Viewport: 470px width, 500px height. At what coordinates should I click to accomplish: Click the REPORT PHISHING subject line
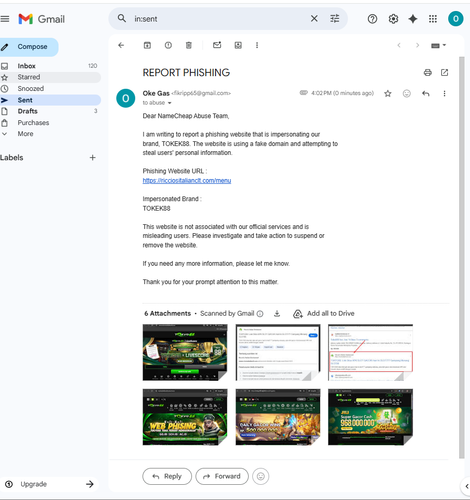point(186,73)
